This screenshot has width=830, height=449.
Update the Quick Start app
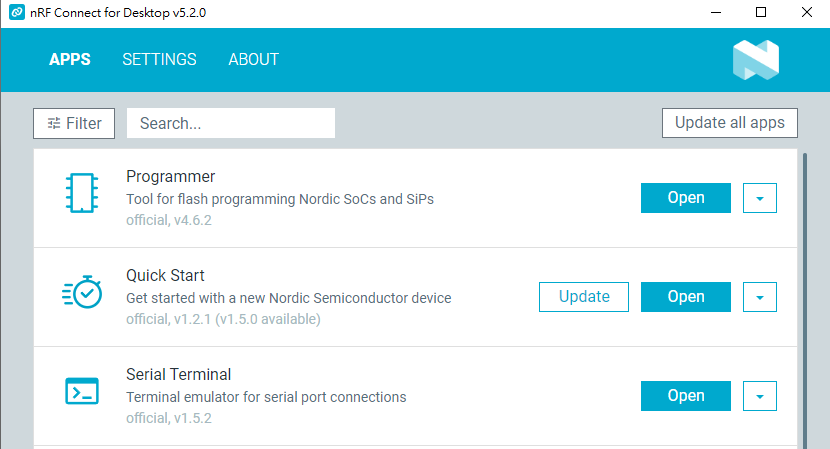point(584,297)
